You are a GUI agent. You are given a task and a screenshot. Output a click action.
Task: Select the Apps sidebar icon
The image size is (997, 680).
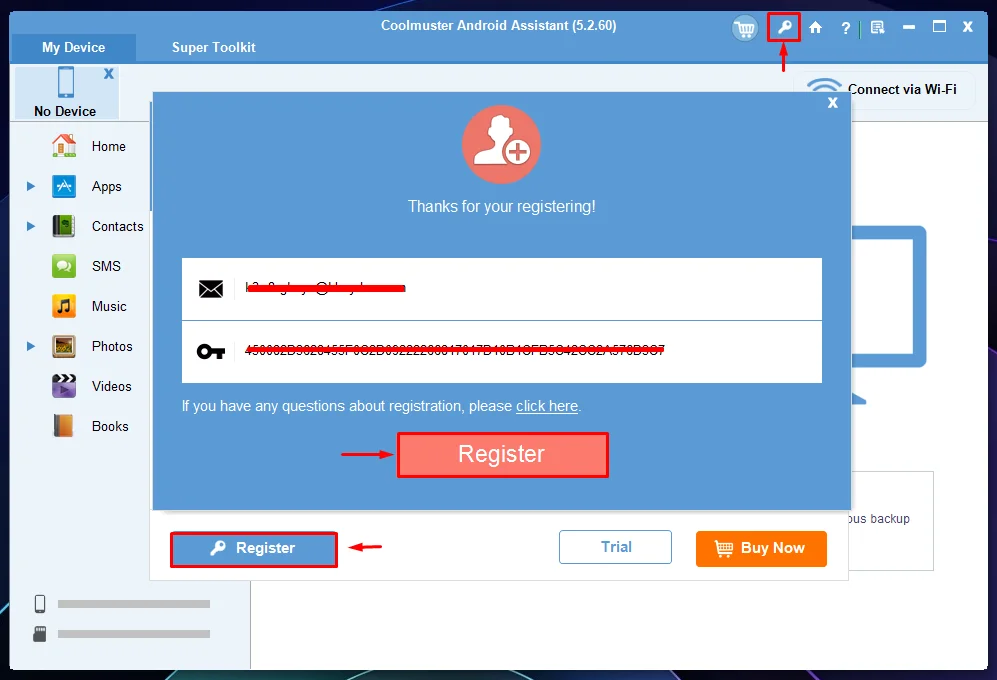(x=64, y=186)
